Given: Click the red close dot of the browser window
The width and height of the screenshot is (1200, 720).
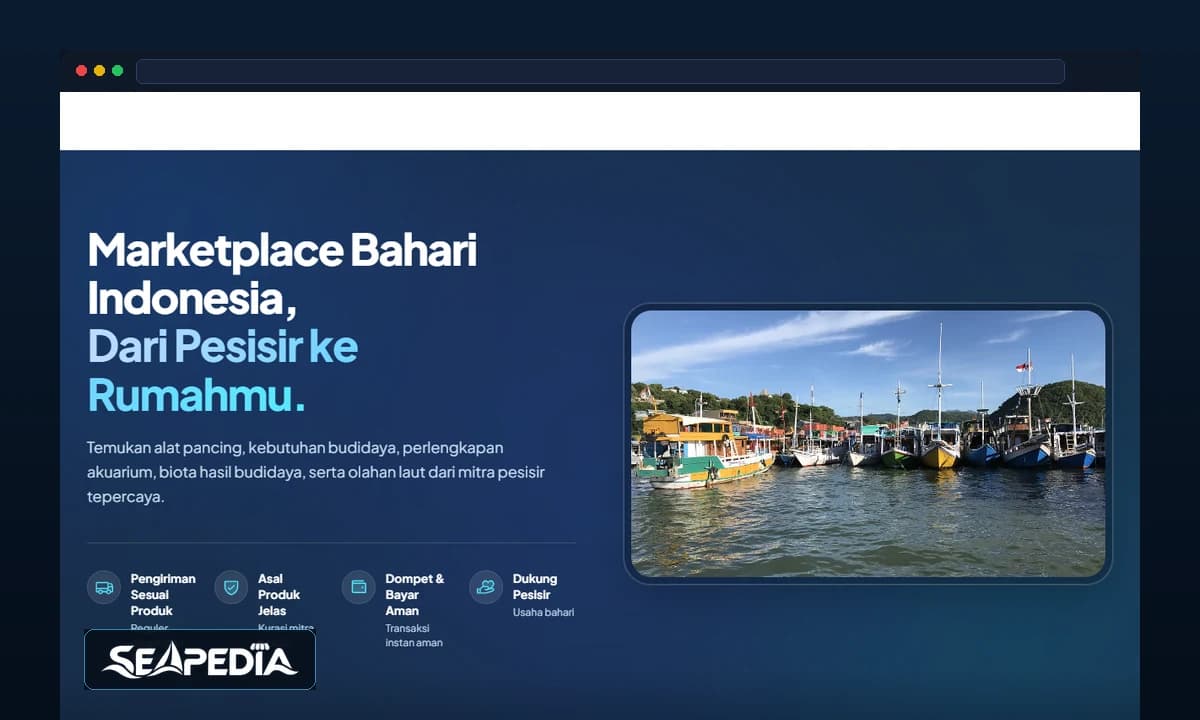Looking at the screenshot, I should (x=82, y=71).
